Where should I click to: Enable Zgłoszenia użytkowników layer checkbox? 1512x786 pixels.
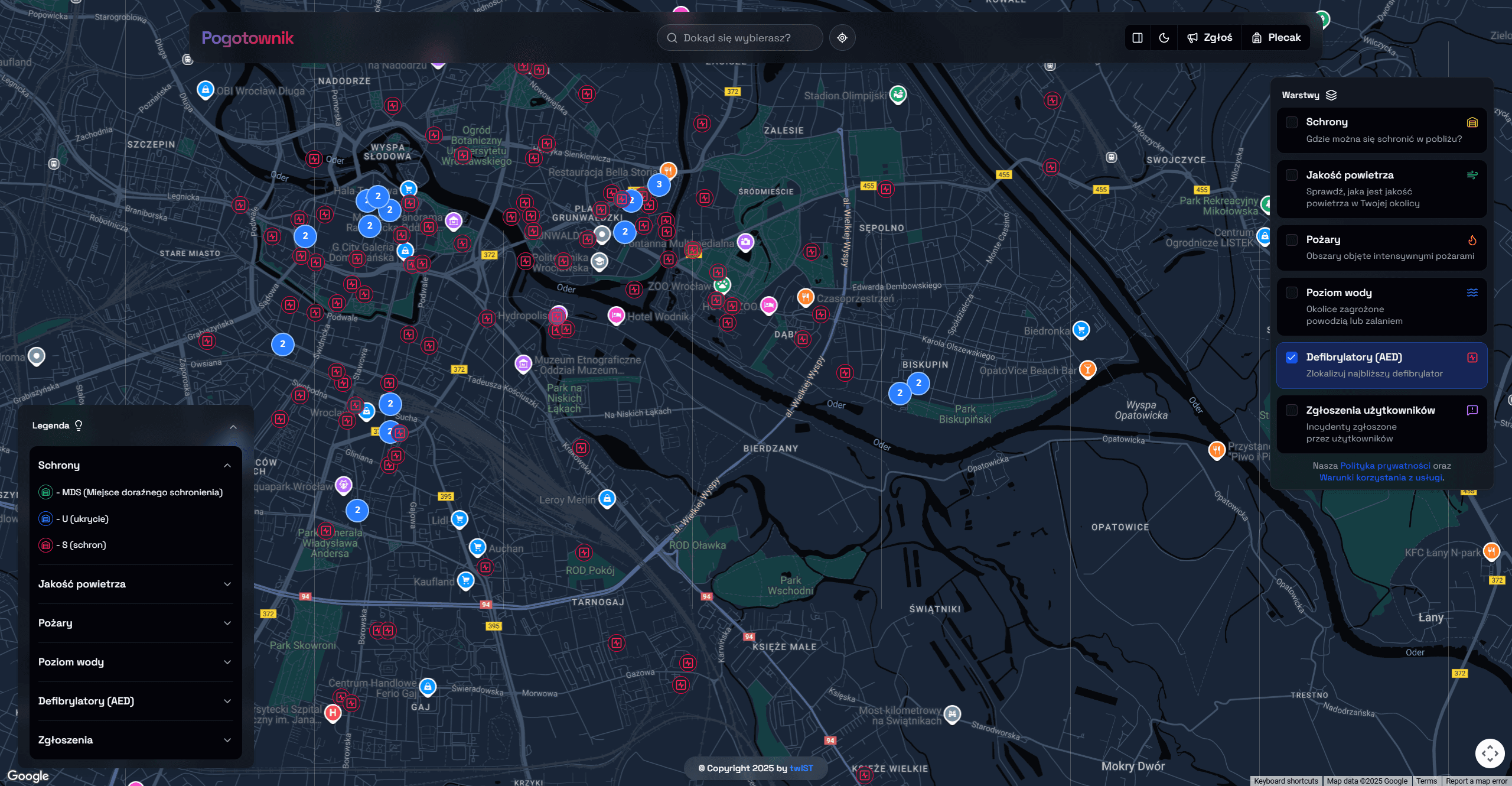(x=1292, y=410)
